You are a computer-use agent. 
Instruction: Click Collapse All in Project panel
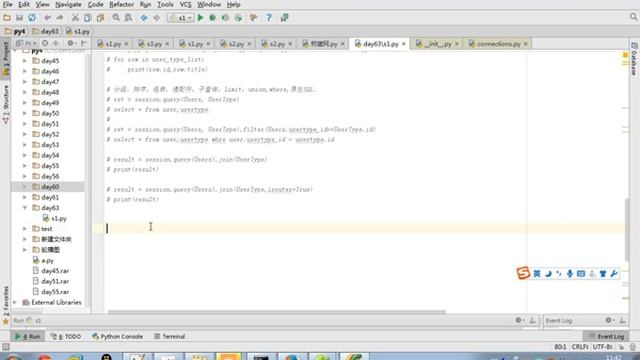point(56,43)
